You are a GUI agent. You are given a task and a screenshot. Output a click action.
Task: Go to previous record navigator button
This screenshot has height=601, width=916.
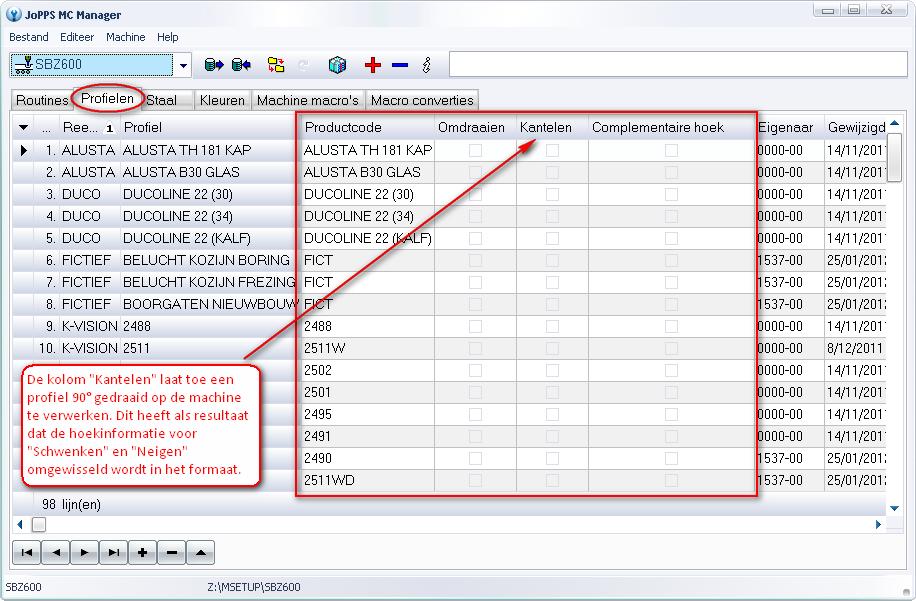coord(55,553)
